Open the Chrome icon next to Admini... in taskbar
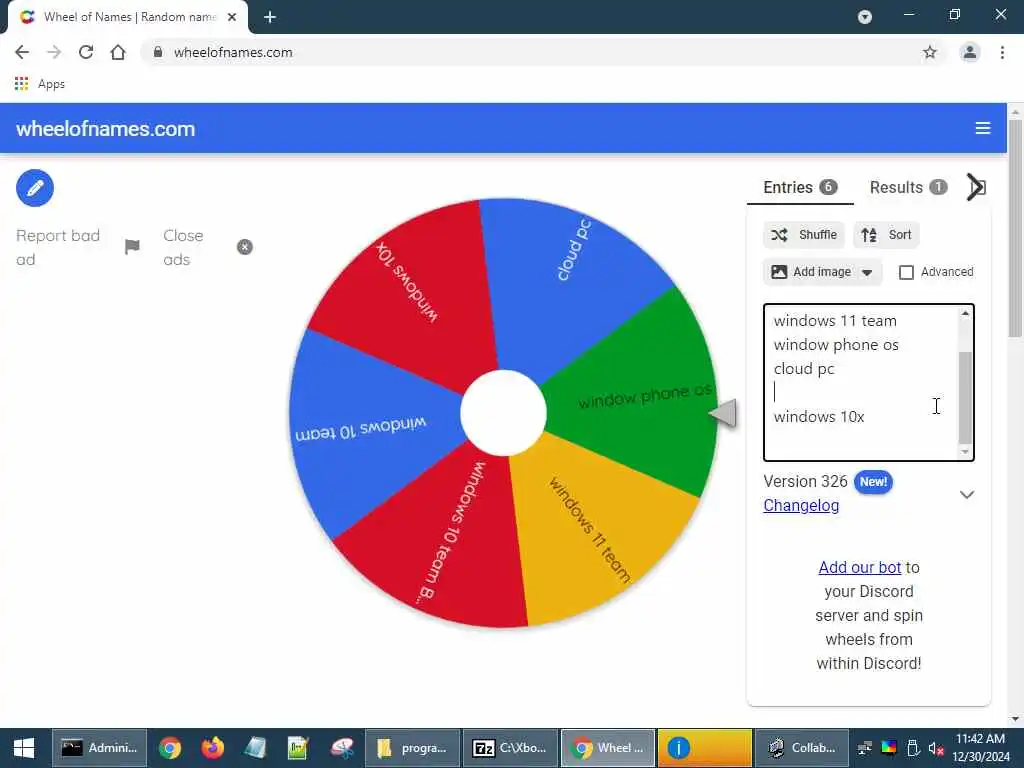 (170, 748)
